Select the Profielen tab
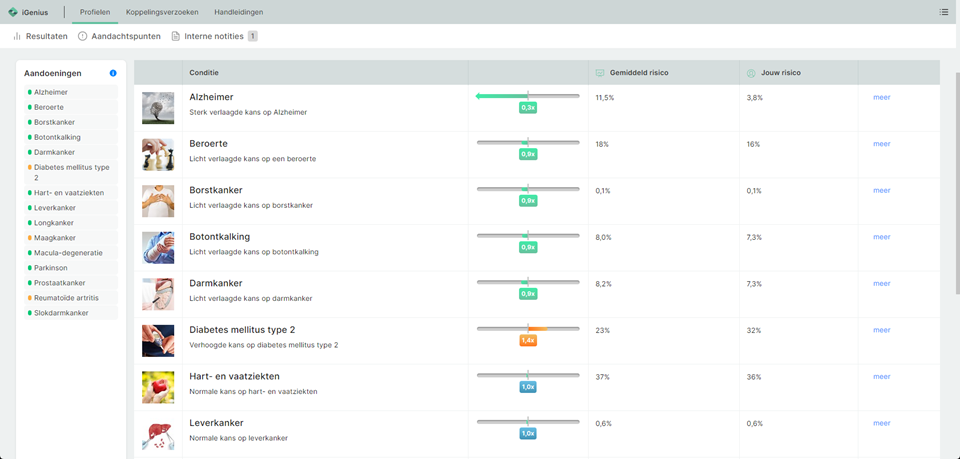The height and width of the screenshot is (459, 960). tap(95, 12)
